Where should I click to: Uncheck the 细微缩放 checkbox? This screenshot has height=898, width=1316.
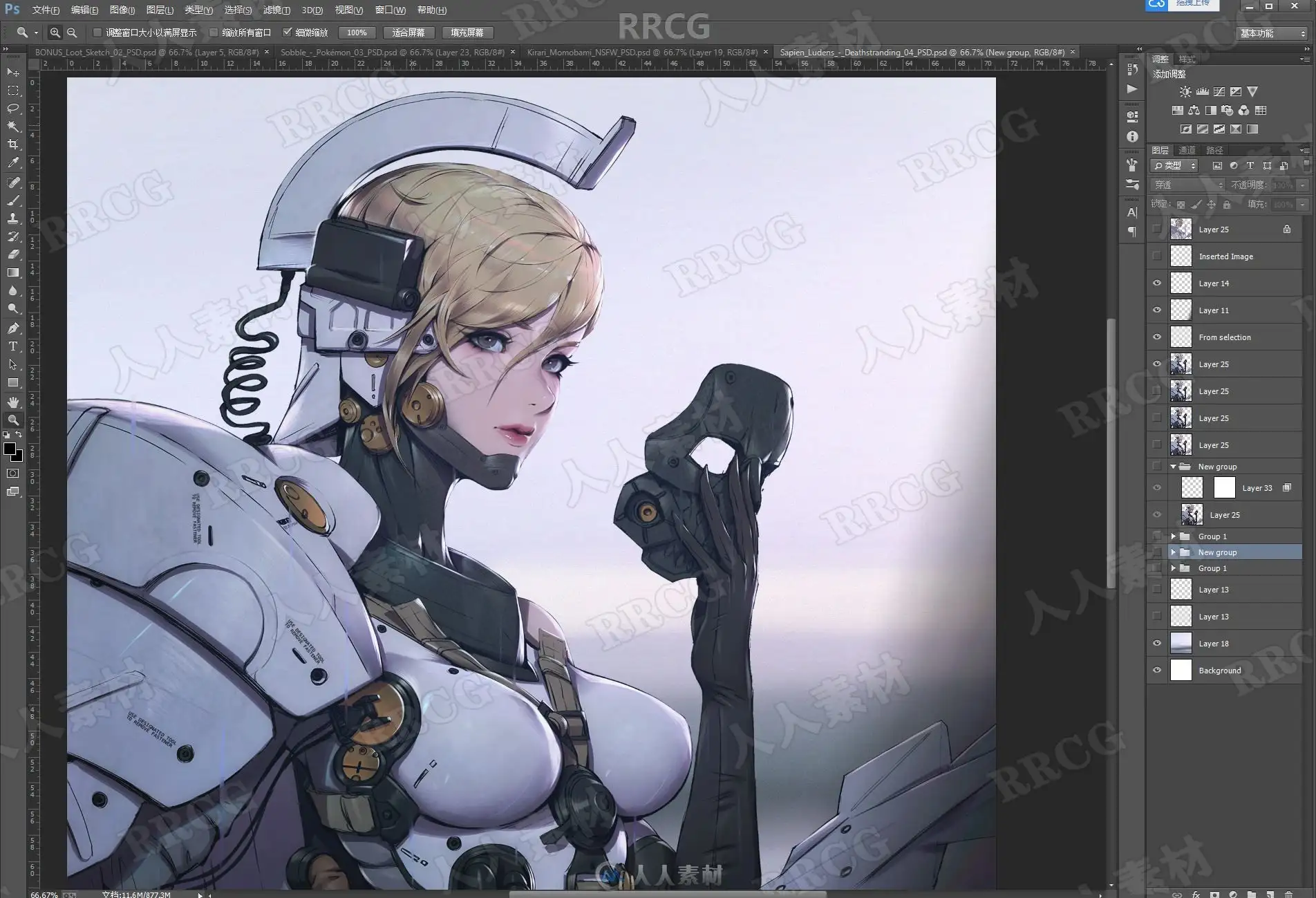(288, 32)
